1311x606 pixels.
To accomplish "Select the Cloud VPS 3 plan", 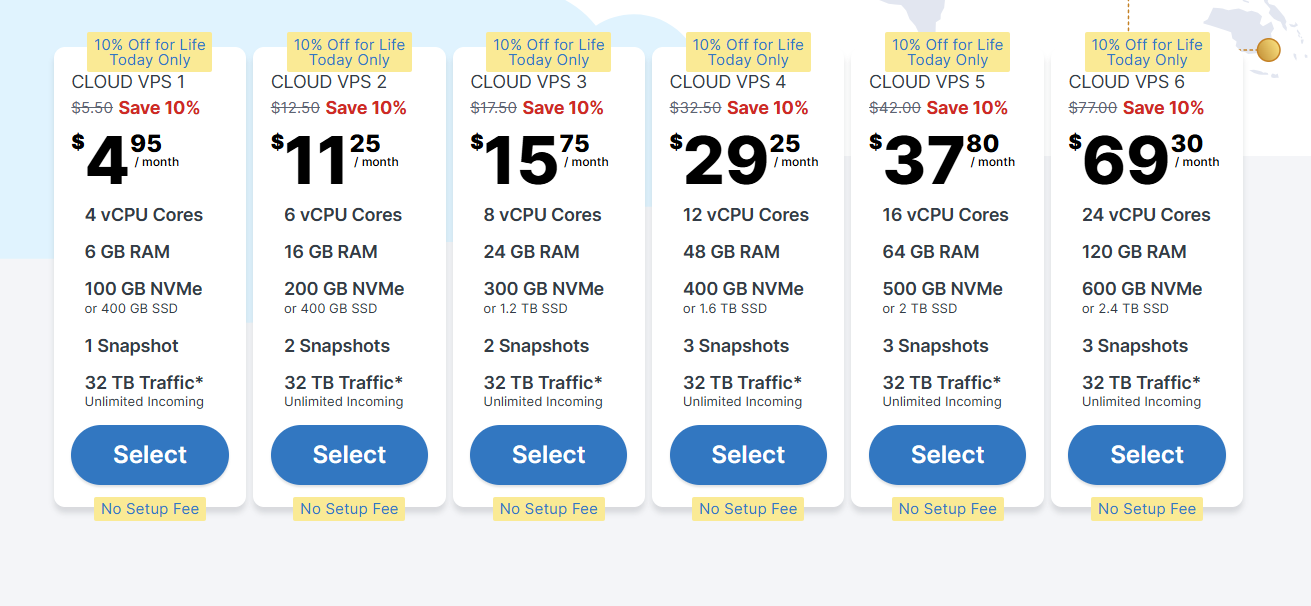I will (x=548, y=455).
